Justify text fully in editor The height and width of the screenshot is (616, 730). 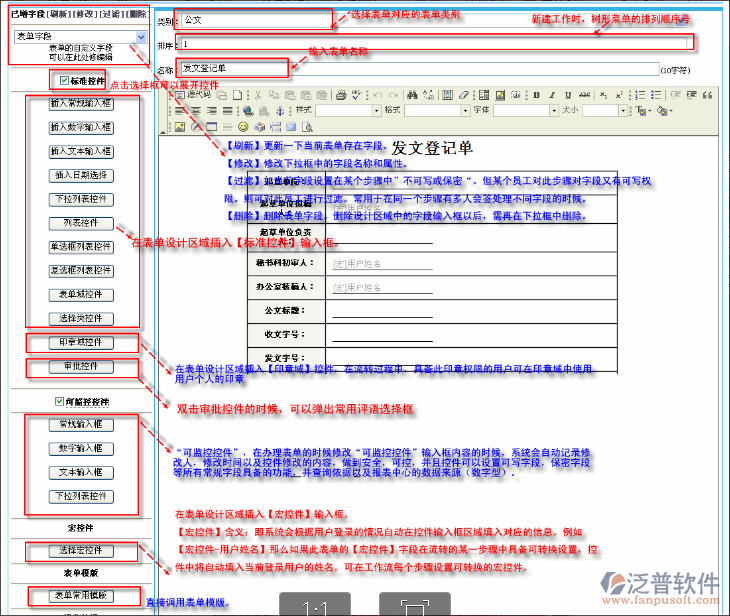coord(228,111)
